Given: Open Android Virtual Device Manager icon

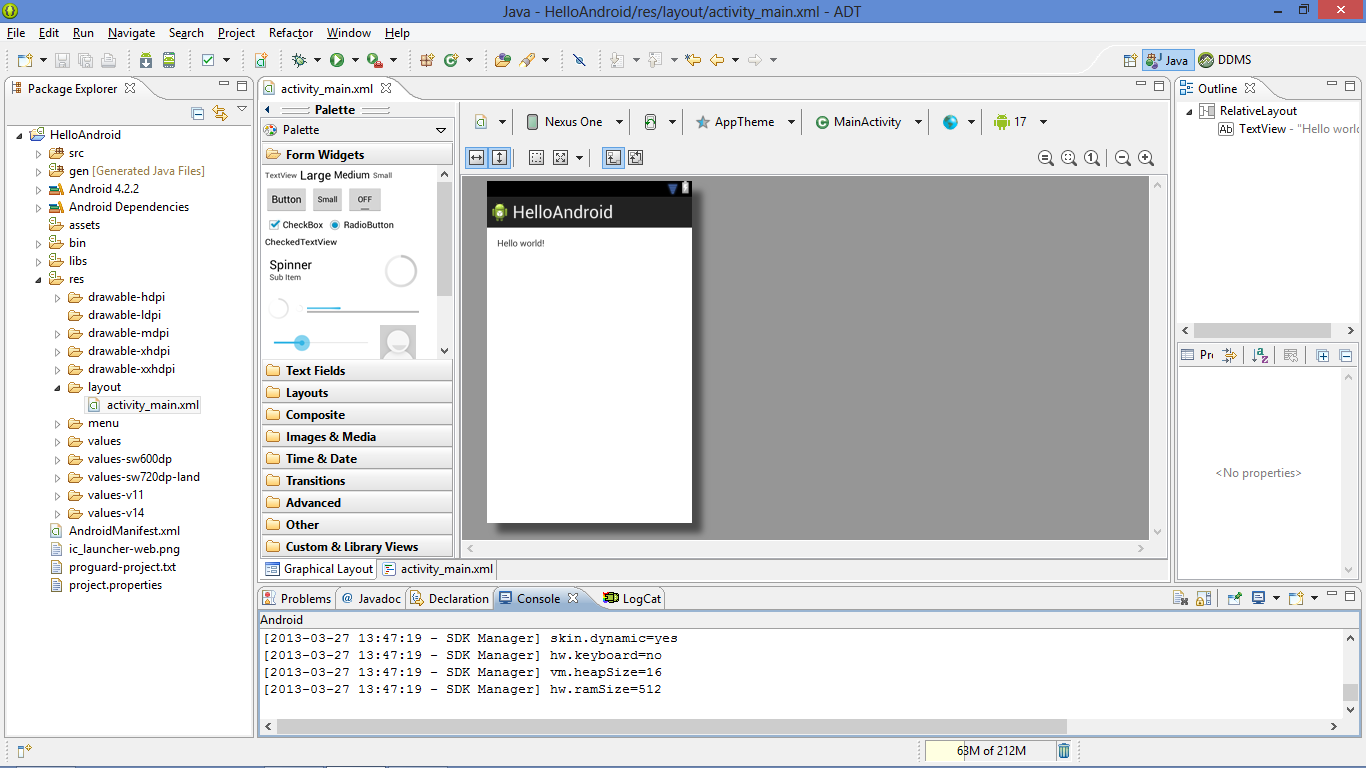Looking at the screenshot, I should point(169,60).
